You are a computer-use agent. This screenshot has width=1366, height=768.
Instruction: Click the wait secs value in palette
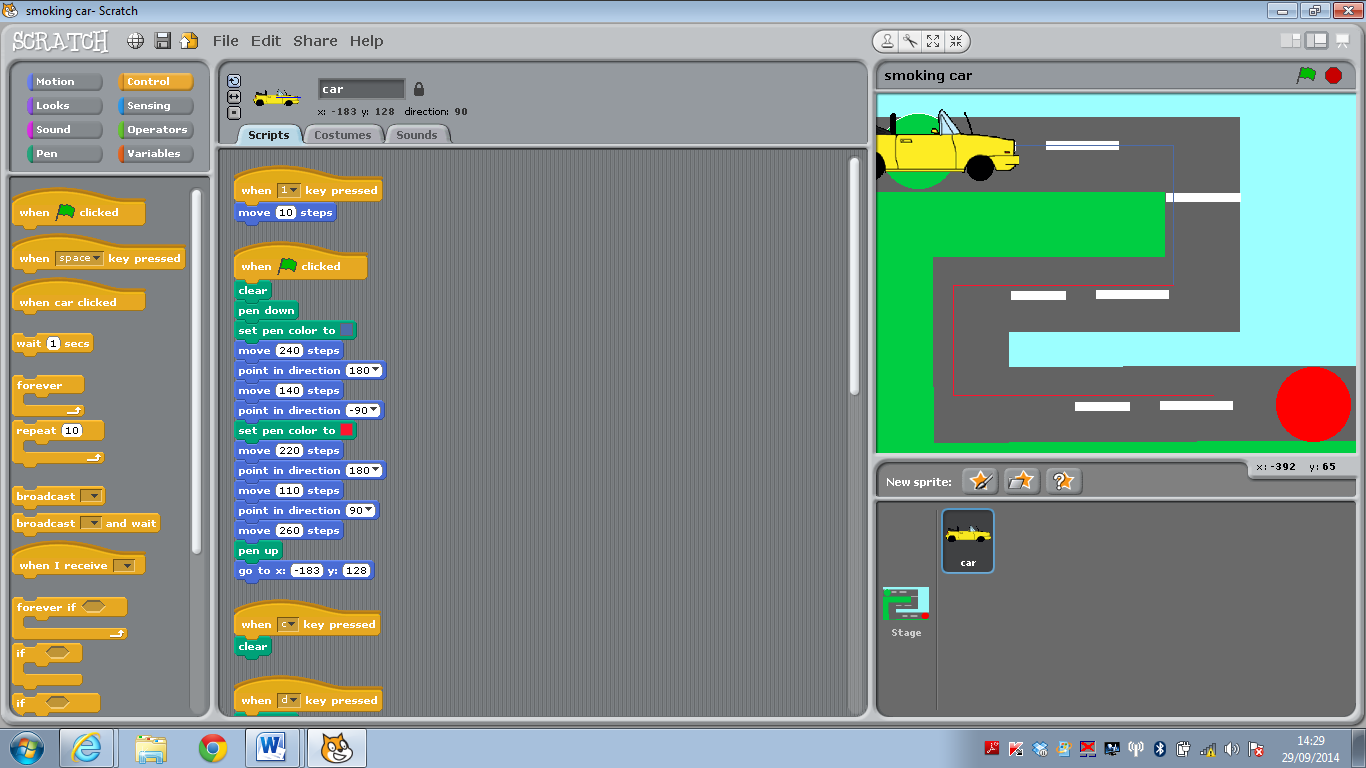[53, 343]
